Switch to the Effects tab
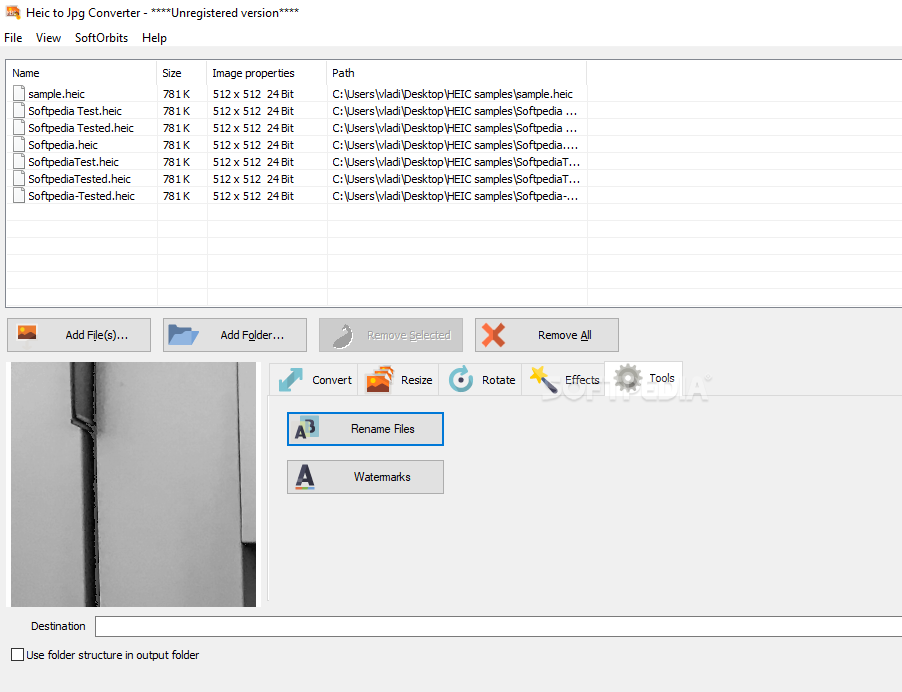 564,380
